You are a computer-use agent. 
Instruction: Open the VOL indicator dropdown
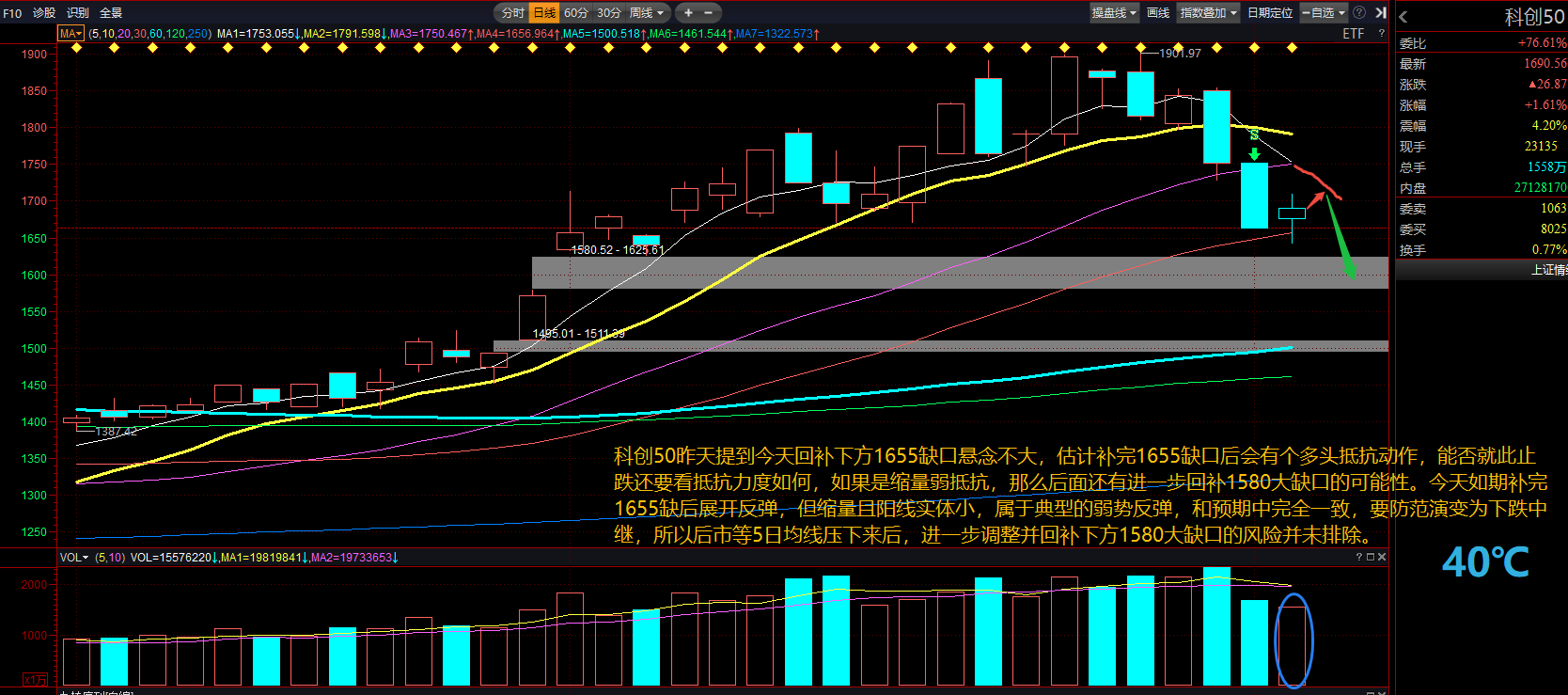click(x=74, y=558)
